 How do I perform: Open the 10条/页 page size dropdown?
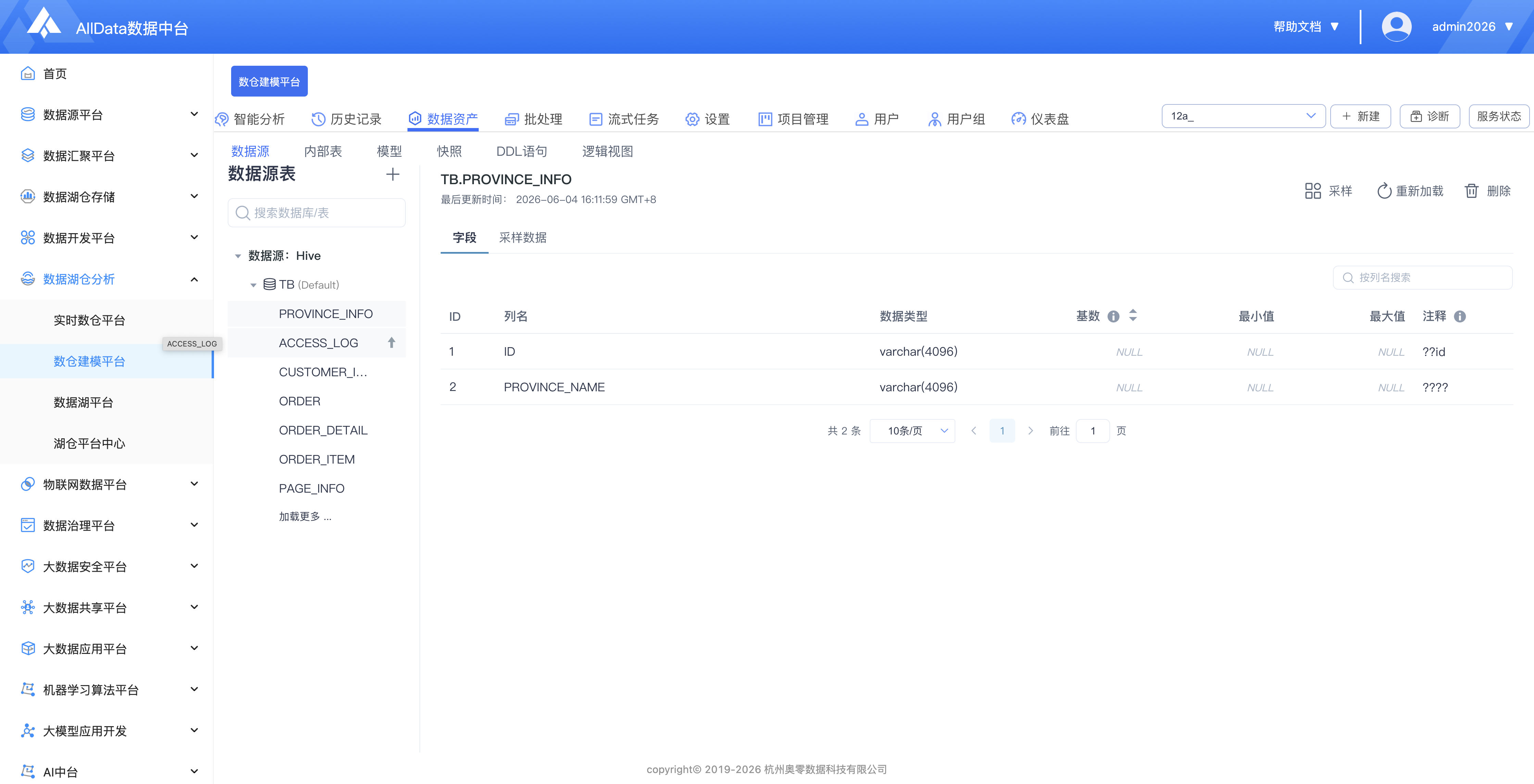coord(912,430)
